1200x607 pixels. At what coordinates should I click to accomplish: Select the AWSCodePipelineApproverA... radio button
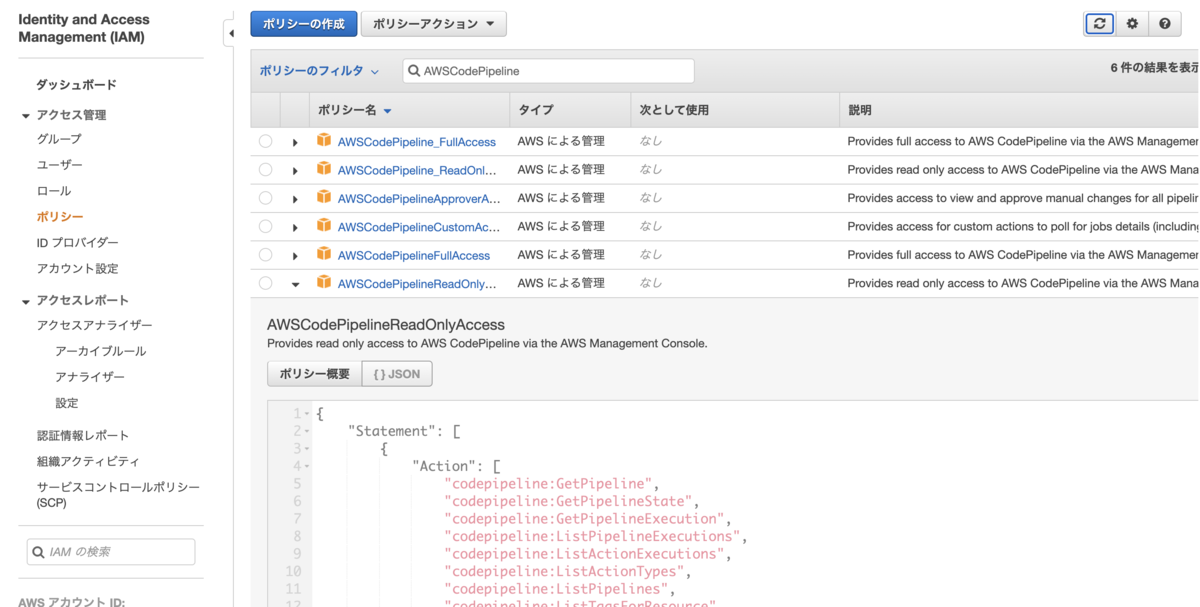tap(265, 198)
